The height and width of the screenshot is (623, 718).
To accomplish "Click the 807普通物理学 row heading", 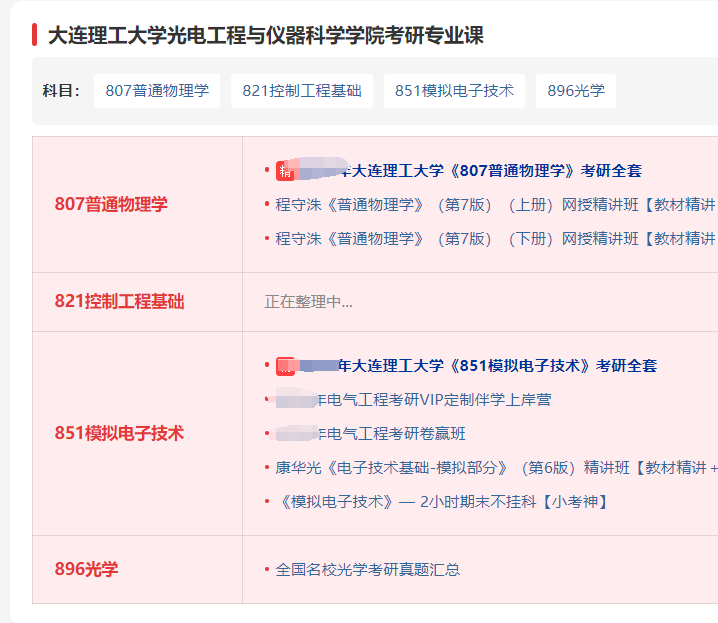I will point(111,204).
